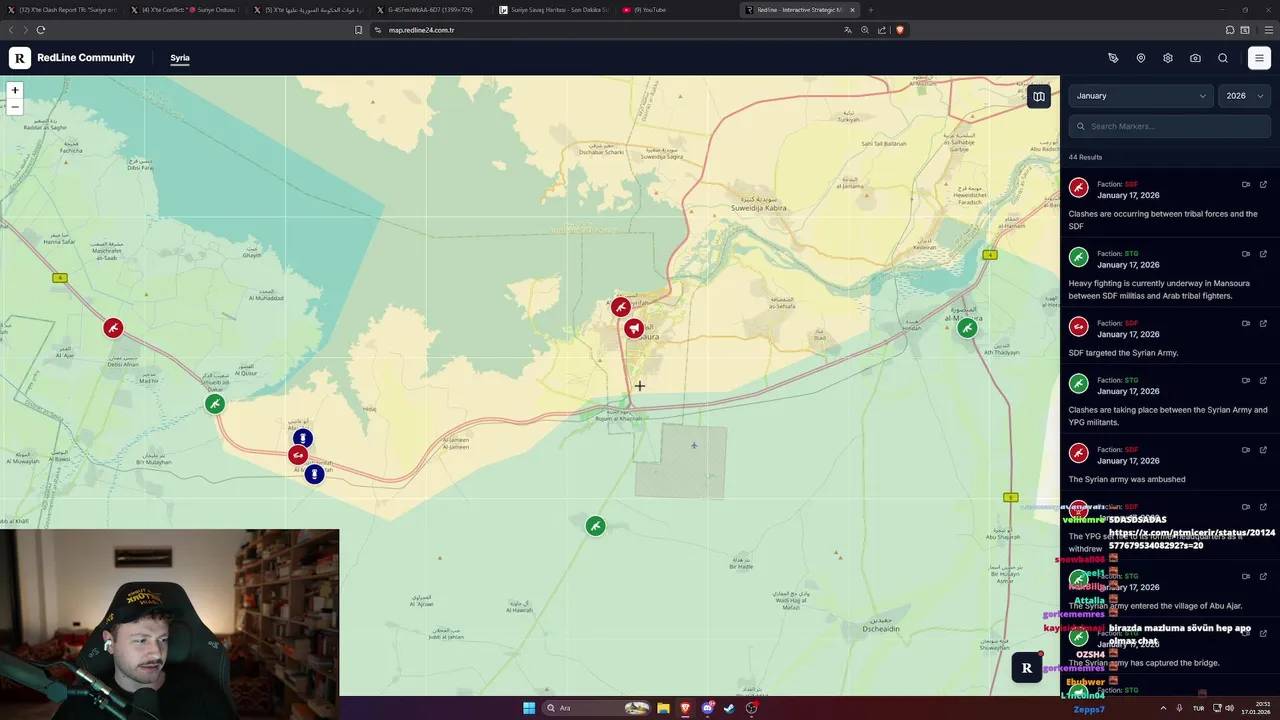Open video for SDF targeted Syrian Army entry
This screenshot has height=720, width=1280.
pyautogui.click(x=1246, y=323)
